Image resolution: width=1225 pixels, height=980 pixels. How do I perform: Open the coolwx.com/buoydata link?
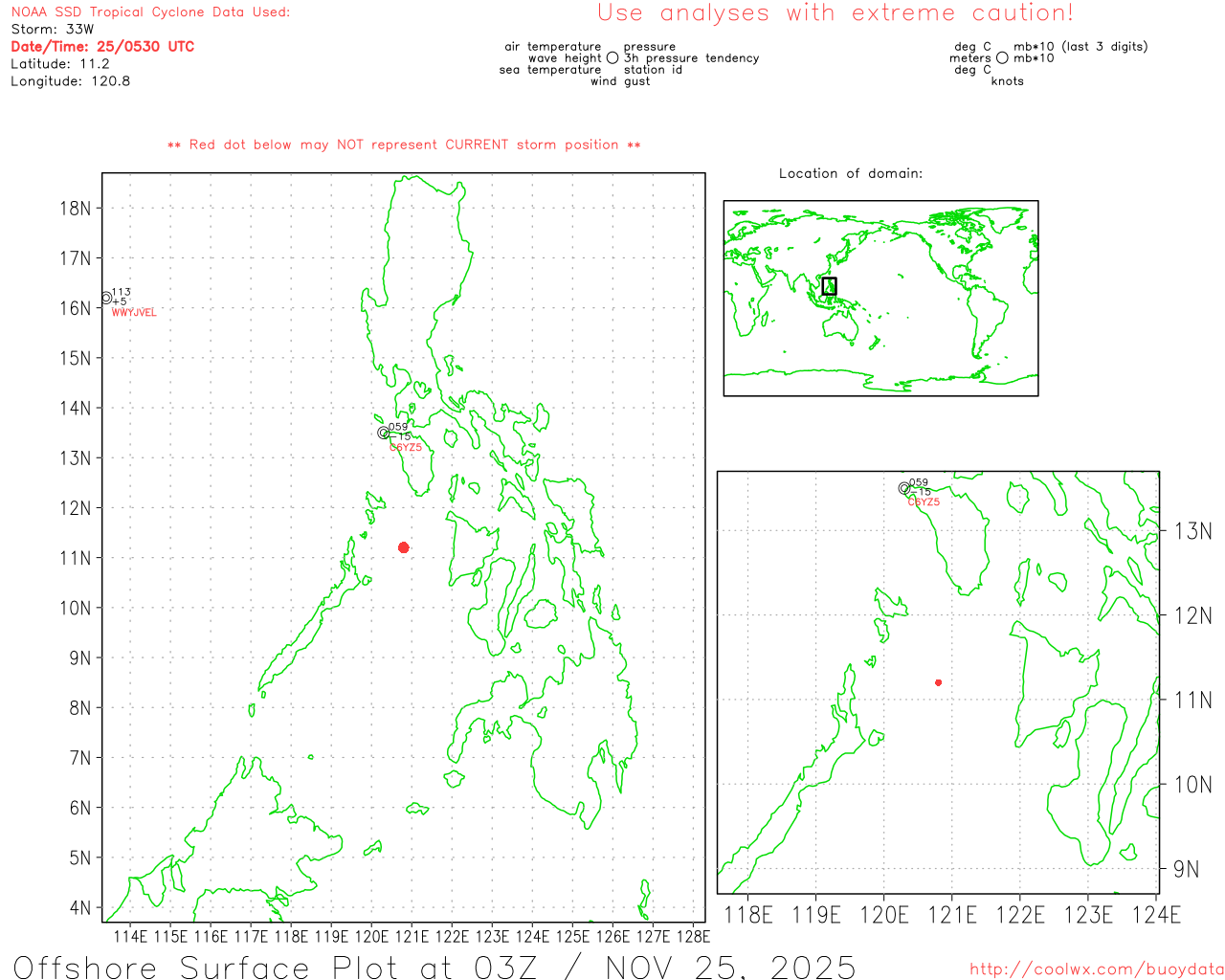[x=1096, y=969]
